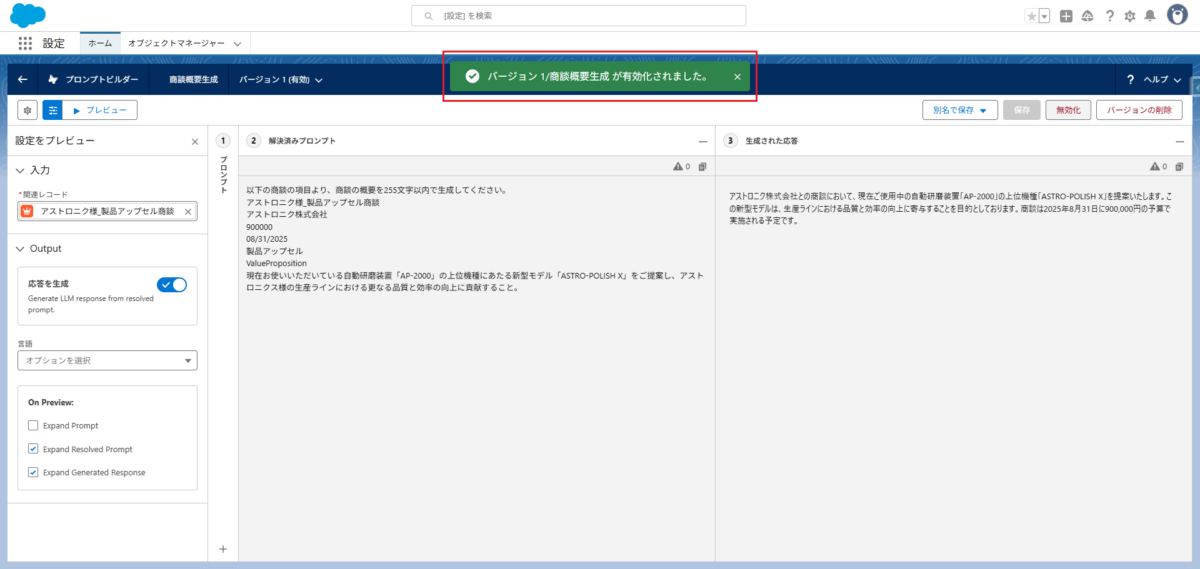Click the Trailhead guidance icon in header
1200x569 pixels.
click(1087, 16)
